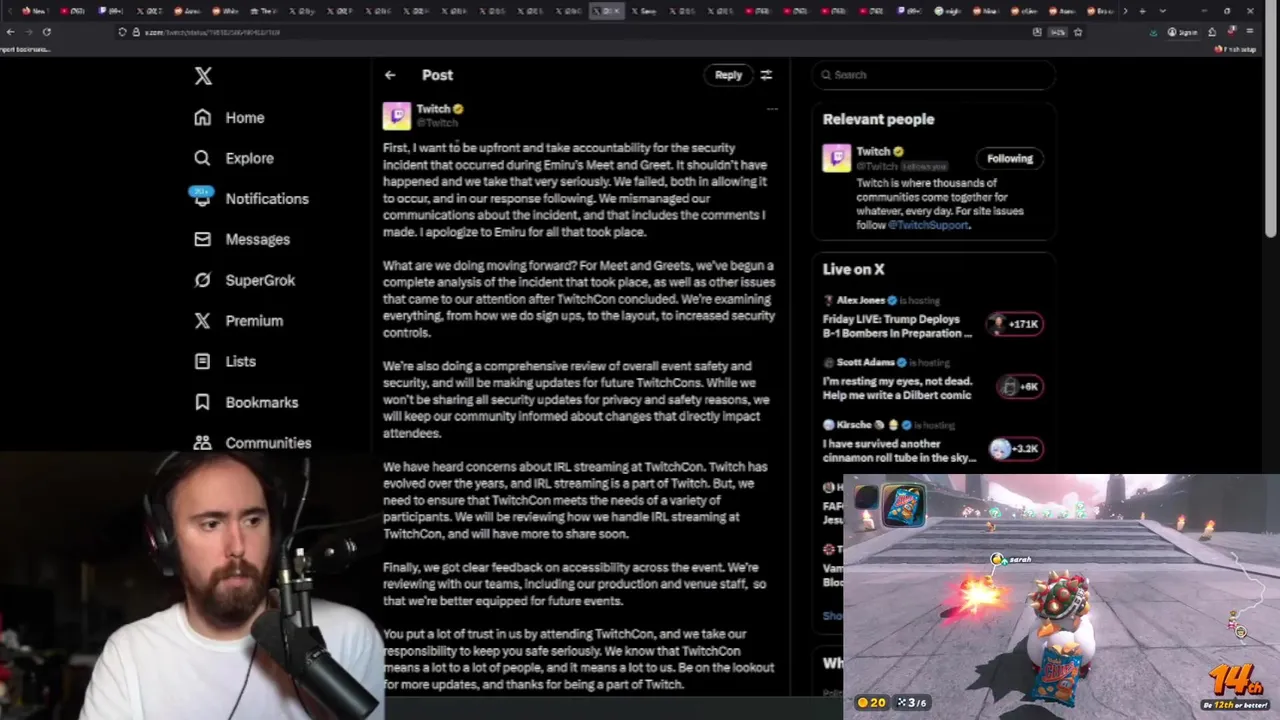Click the streamer webcam overlay
This screenshot has height=720, width=1280.
tap(190, 585)
